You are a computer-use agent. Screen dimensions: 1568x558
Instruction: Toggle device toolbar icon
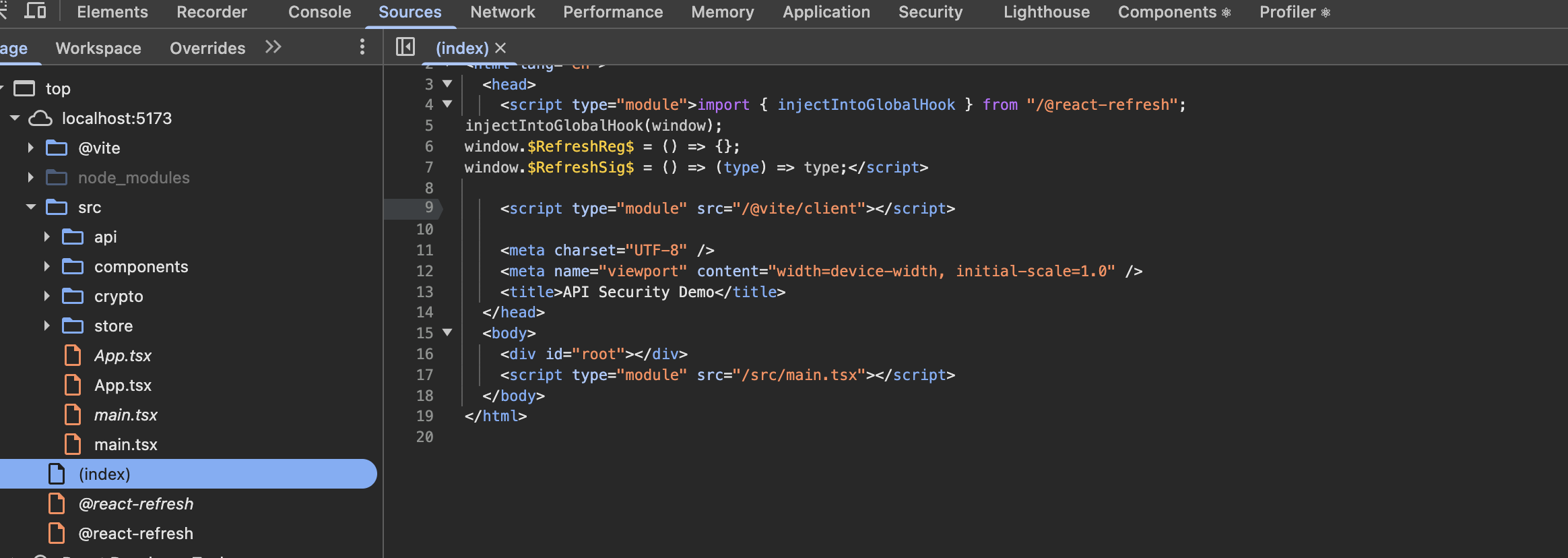point(35,11)
